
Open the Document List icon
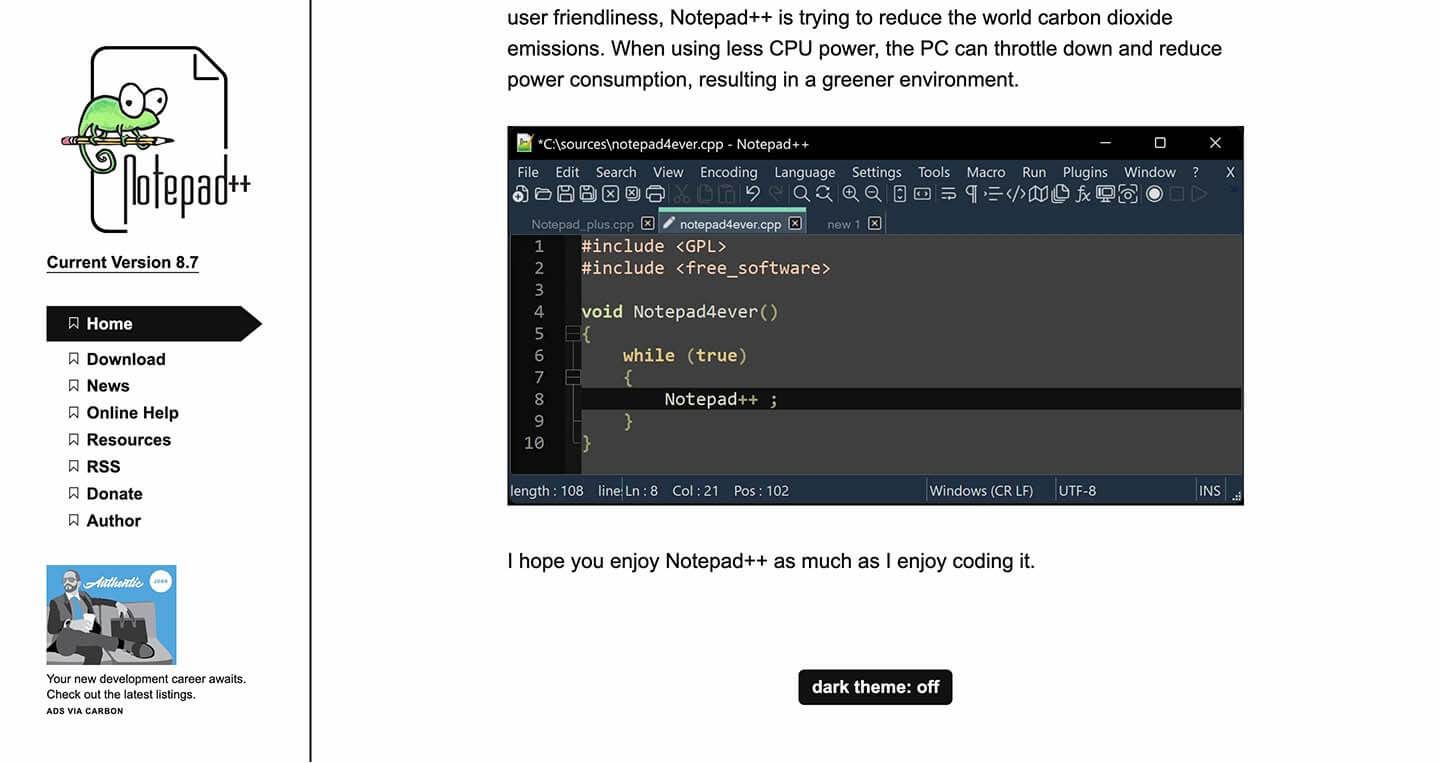1060,194
